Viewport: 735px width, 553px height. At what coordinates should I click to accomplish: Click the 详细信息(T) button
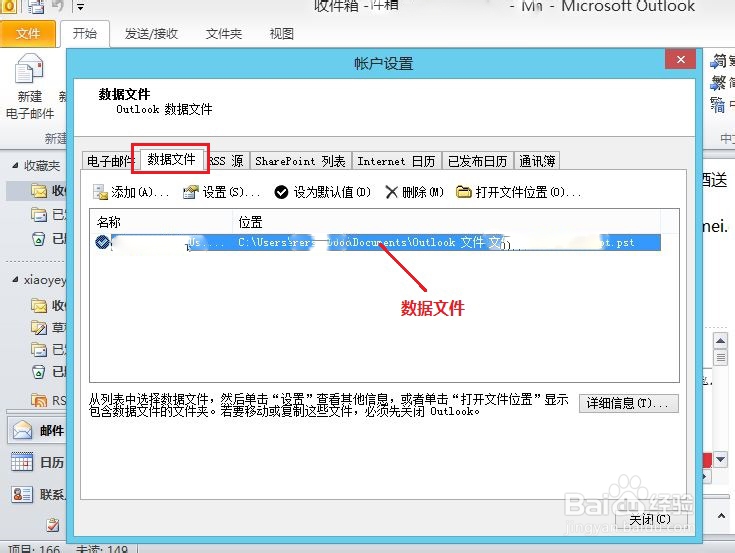pos(628,403)
